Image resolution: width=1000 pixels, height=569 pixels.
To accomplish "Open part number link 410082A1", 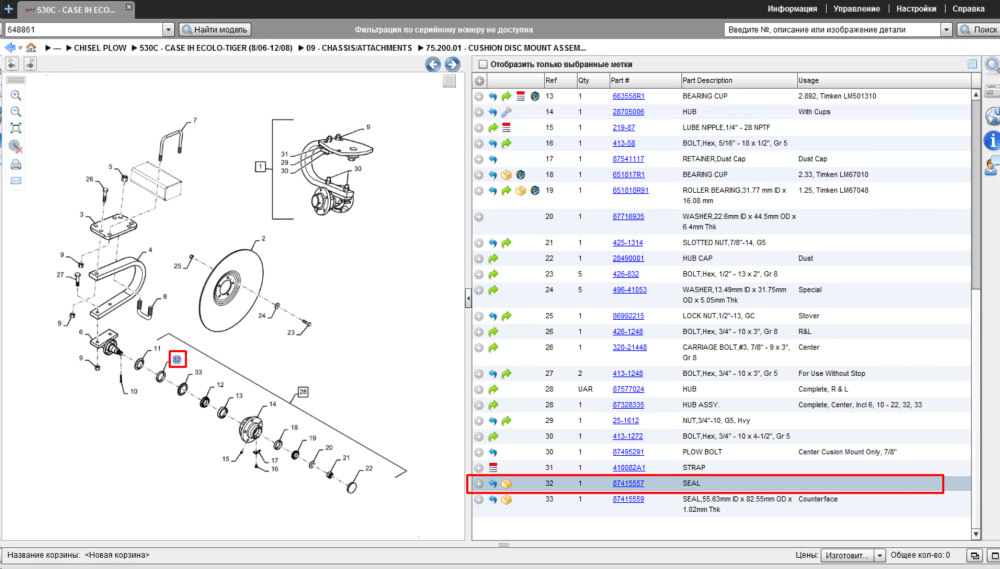I will tap(628, 468).
